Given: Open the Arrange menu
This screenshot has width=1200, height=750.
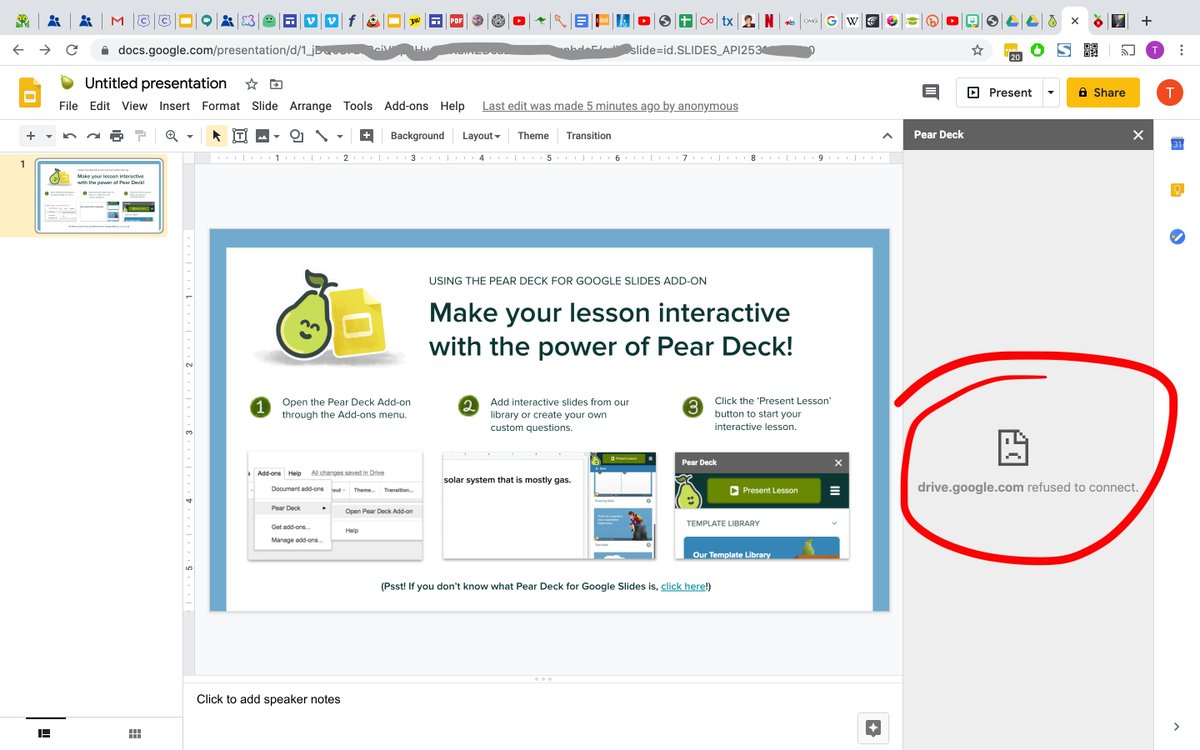Looking at the screenshot, I should pyautogui.click(x=311, y=106).
